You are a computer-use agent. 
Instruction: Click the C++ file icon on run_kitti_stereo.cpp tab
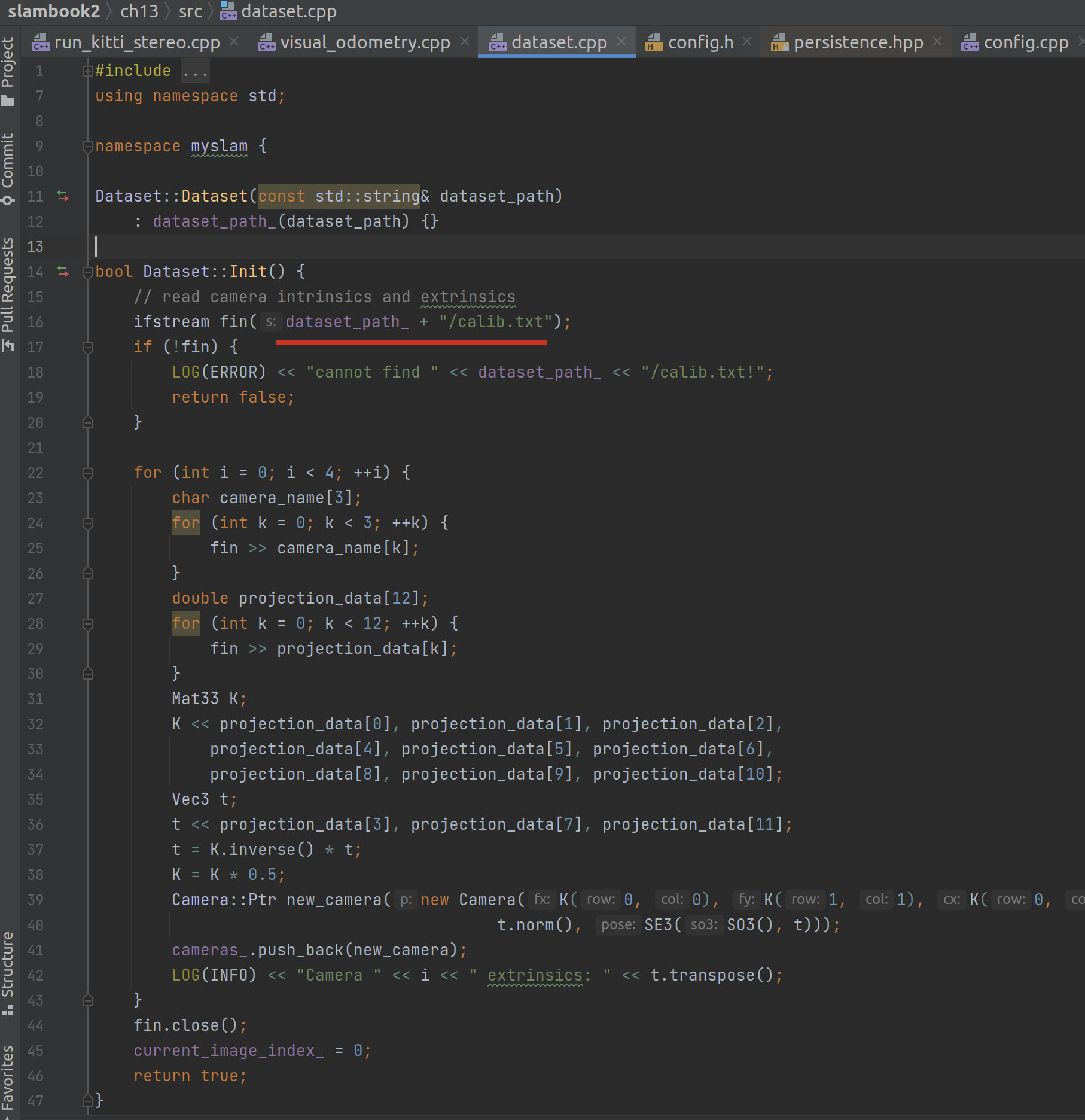click(41, 42)
